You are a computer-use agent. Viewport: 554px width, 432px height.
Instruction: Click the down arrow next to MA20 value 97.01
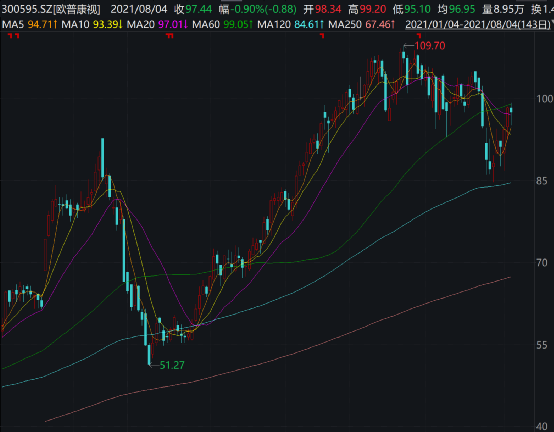(185, 24)
